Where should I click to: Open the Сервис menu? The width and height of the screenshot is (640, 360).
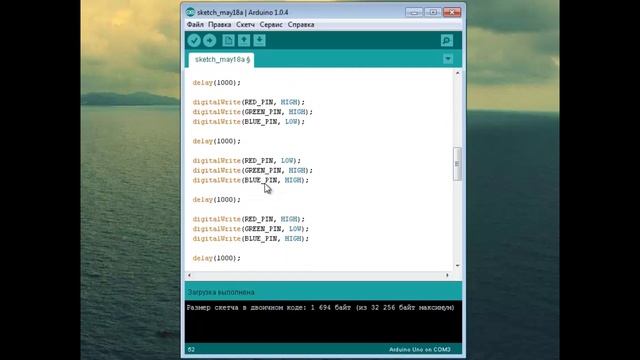(x=271, y=24)
